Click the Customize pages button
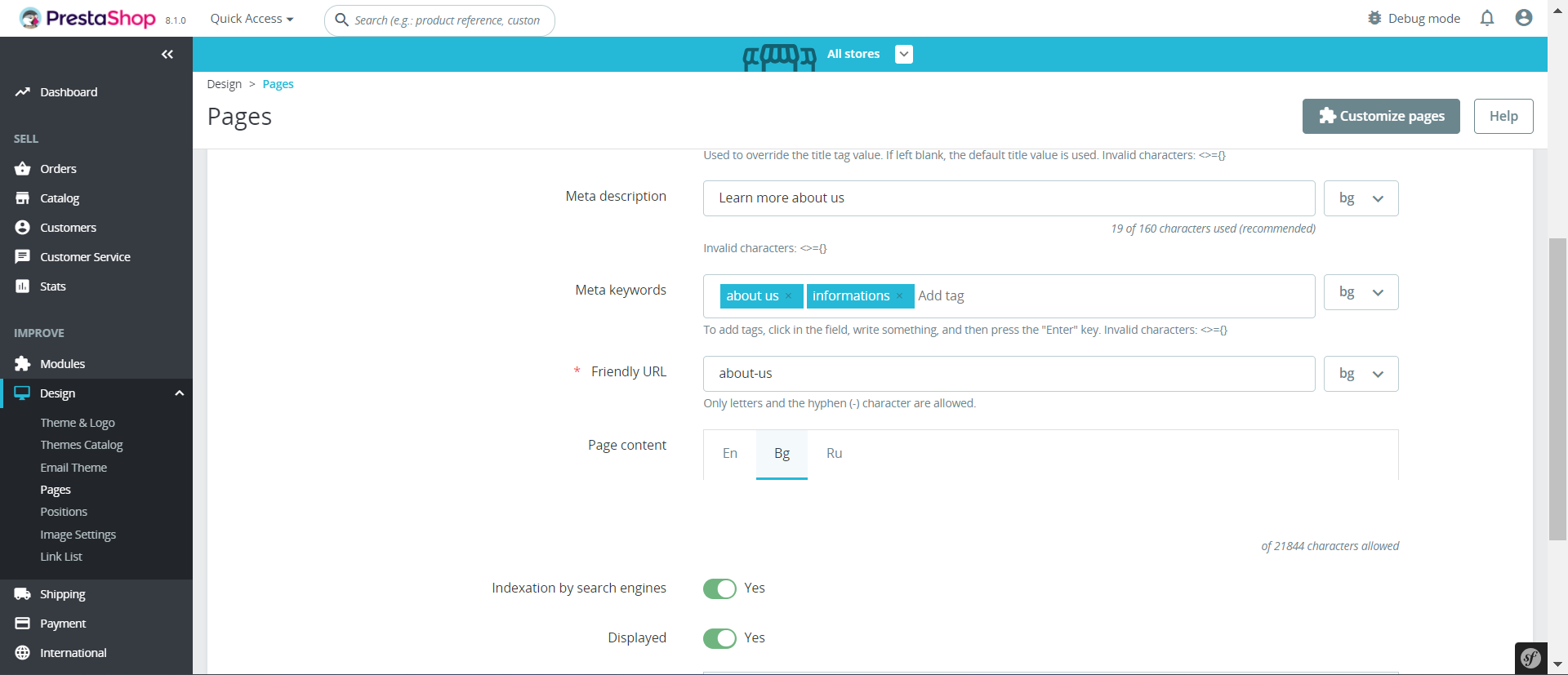The width and height of the screenshot is (1568, 675). [x=1381, y=116]
